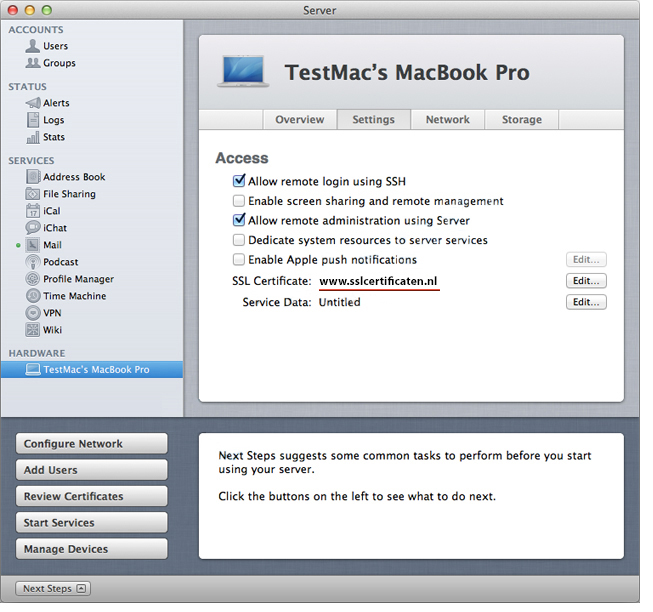Select the Alerts megaphone icon

point(34,103)
